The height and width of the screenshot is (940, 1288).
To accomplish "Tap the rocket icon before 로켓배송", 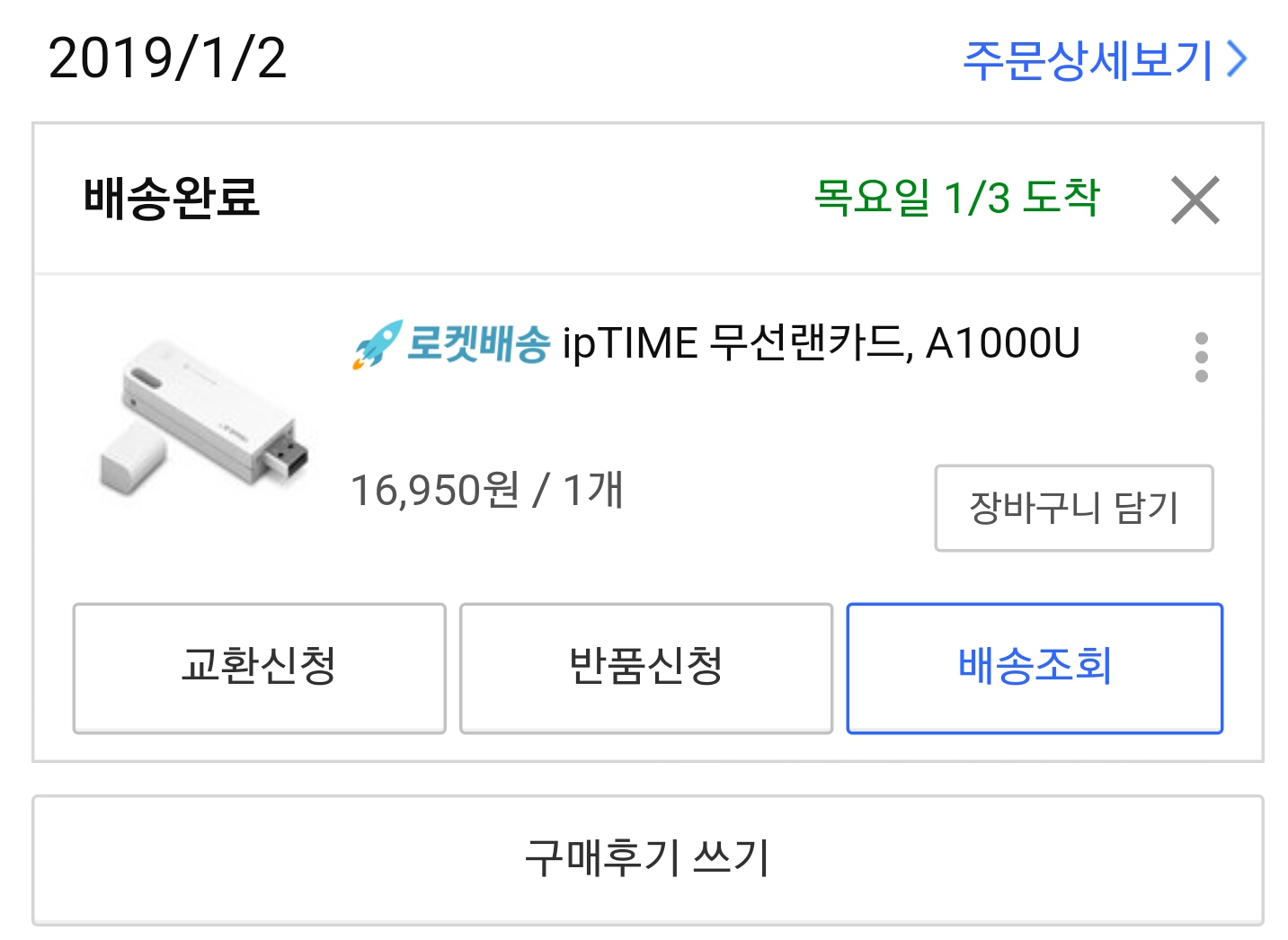I will 377,344.
